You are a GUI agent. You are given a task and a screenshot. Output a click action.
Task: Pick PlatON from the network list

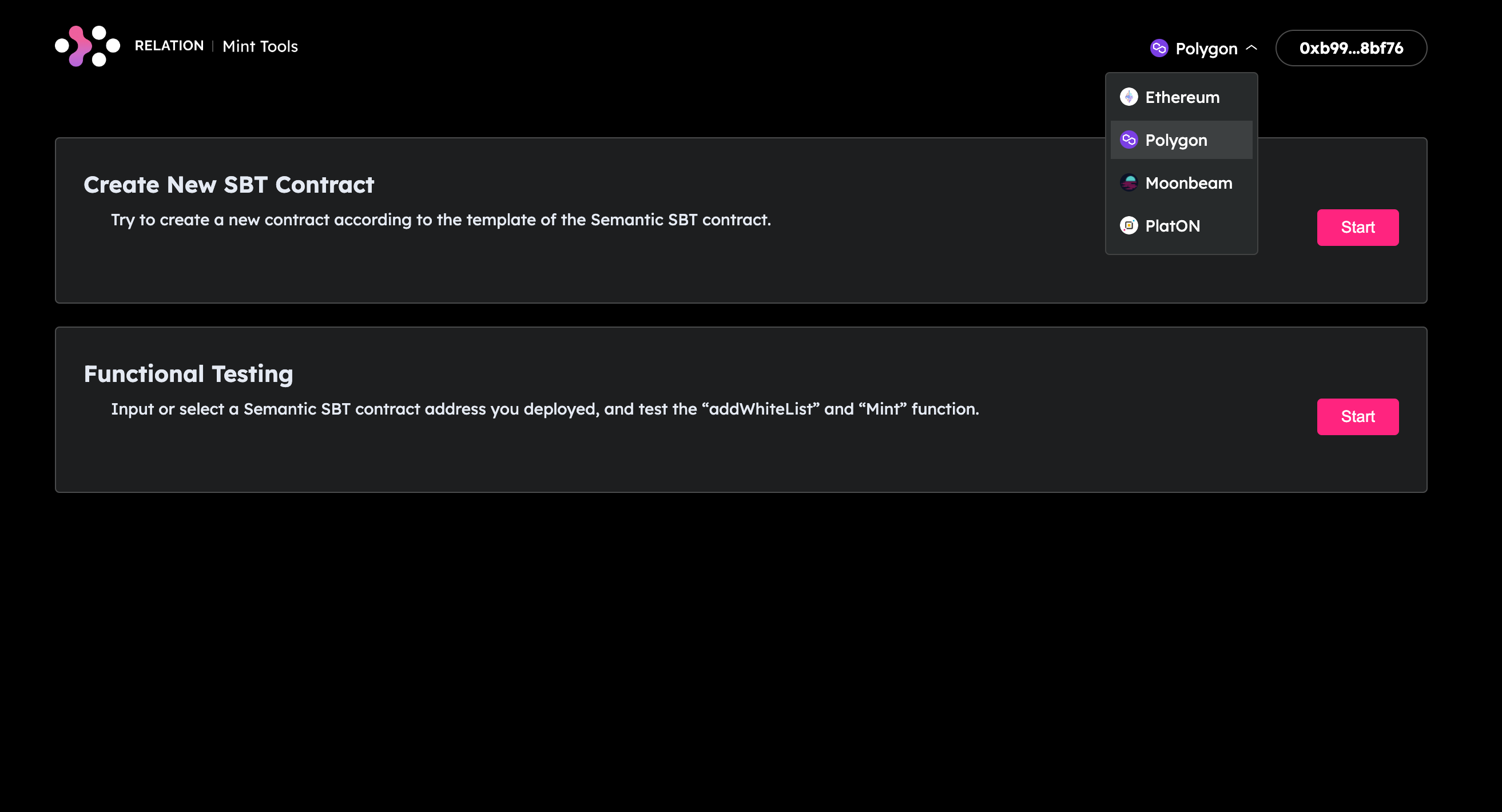point(1173,226)
